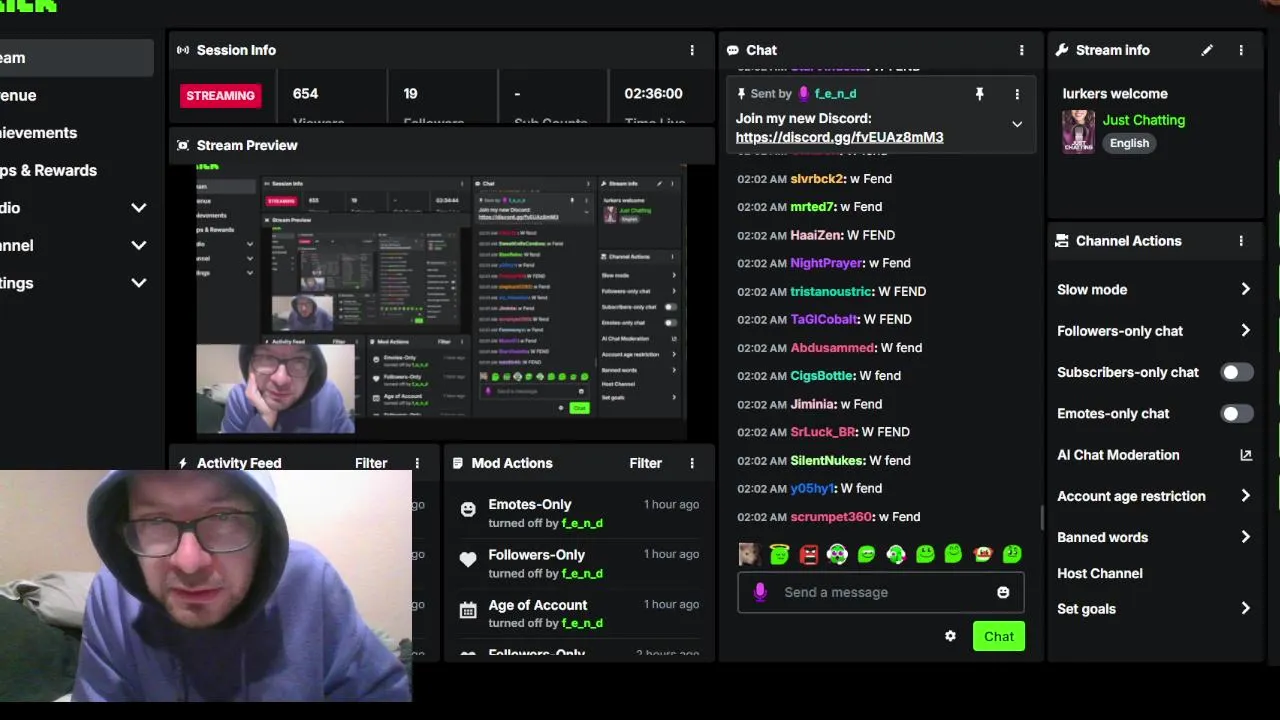Click the 'lurkers welcome' stream title
The height and width of the screenshot is (720, 1280).
click(1115, 94)
